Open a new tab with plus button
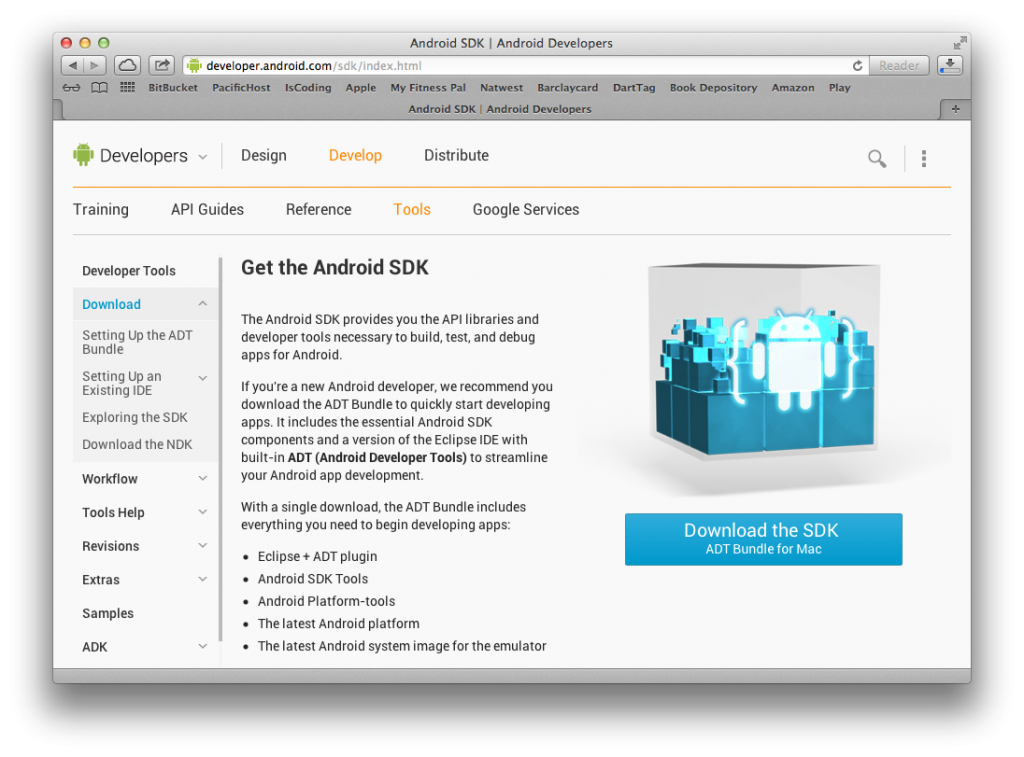 point(955,109)
